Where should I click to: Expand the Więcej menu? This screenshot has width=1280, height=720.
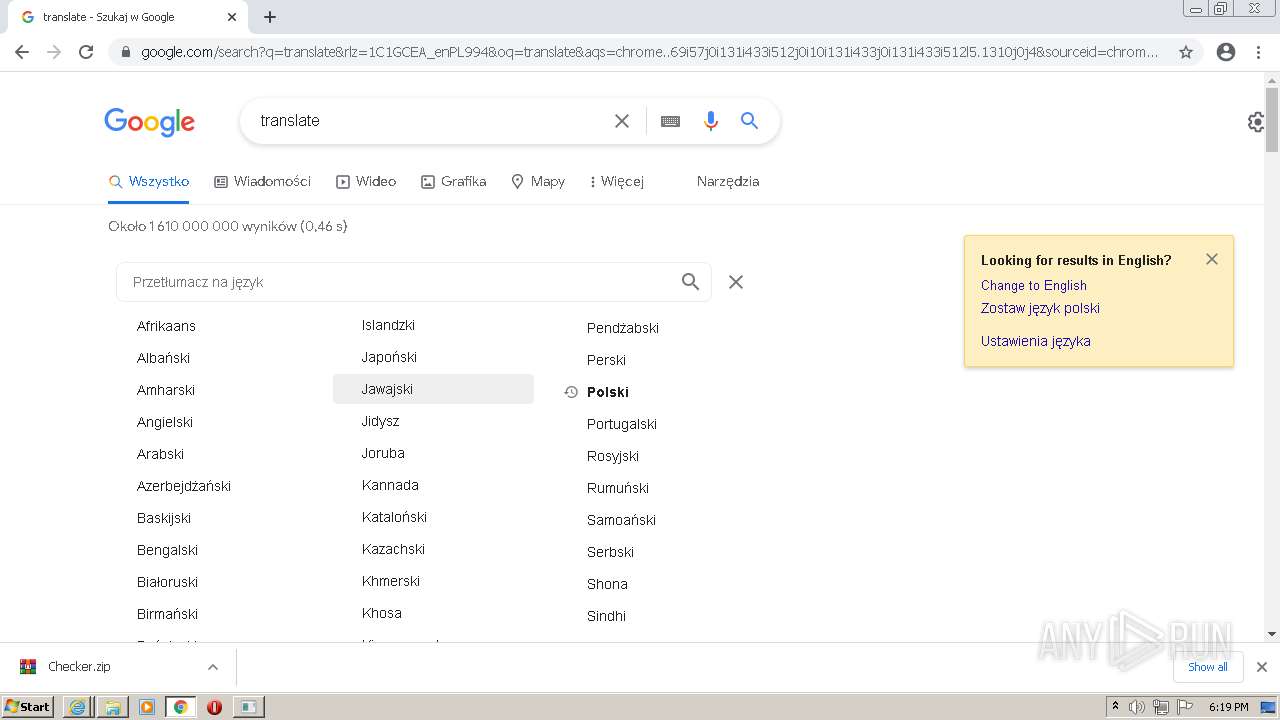click(617, 182)
